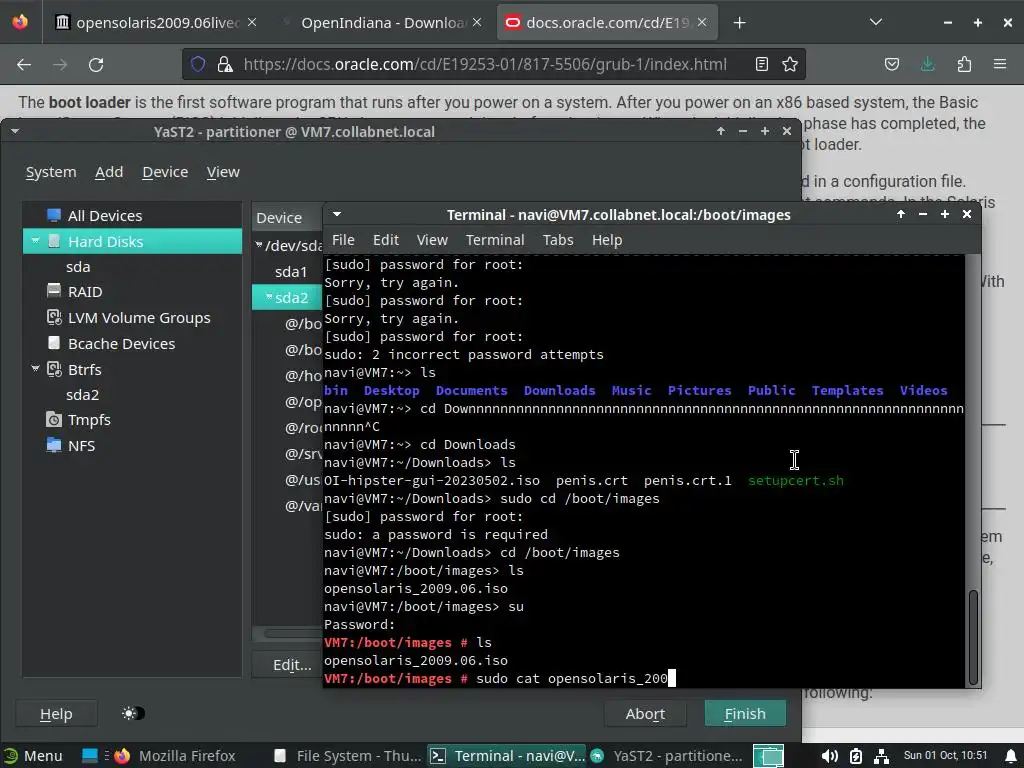
Task: Click the show desktop taskbar icon
Action: (89, 756)
